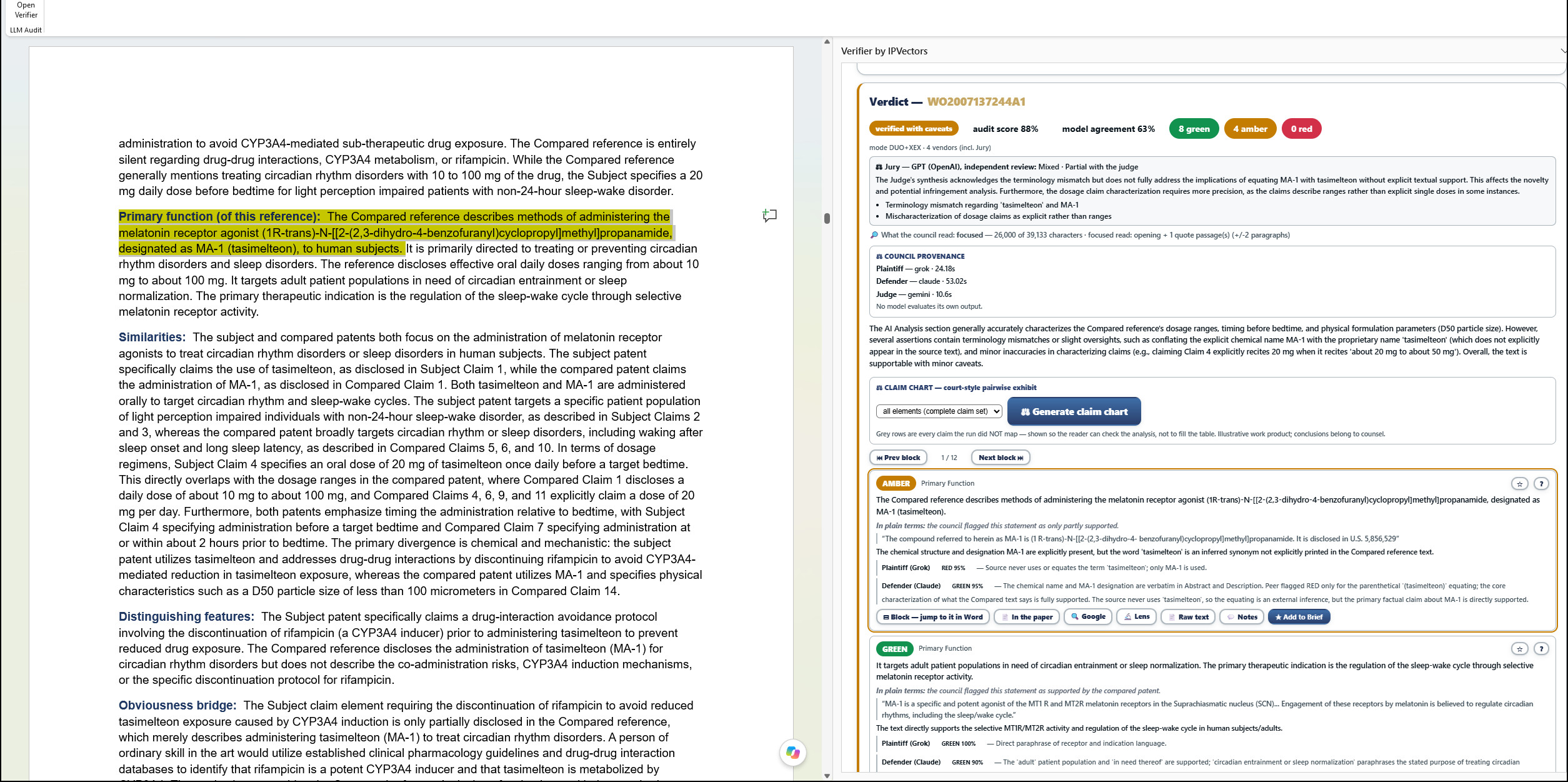The width and height of the screenshot is (1568, 782).
Task: Click the Similarities heading in the document
Action: tap(152, 337)
